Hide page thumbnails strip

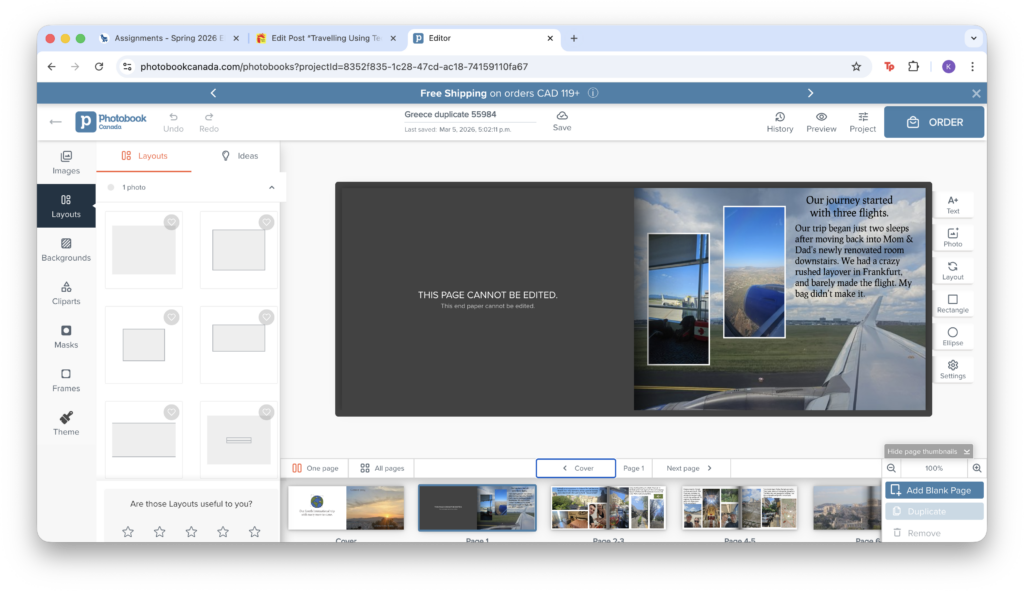coord(928,452)
